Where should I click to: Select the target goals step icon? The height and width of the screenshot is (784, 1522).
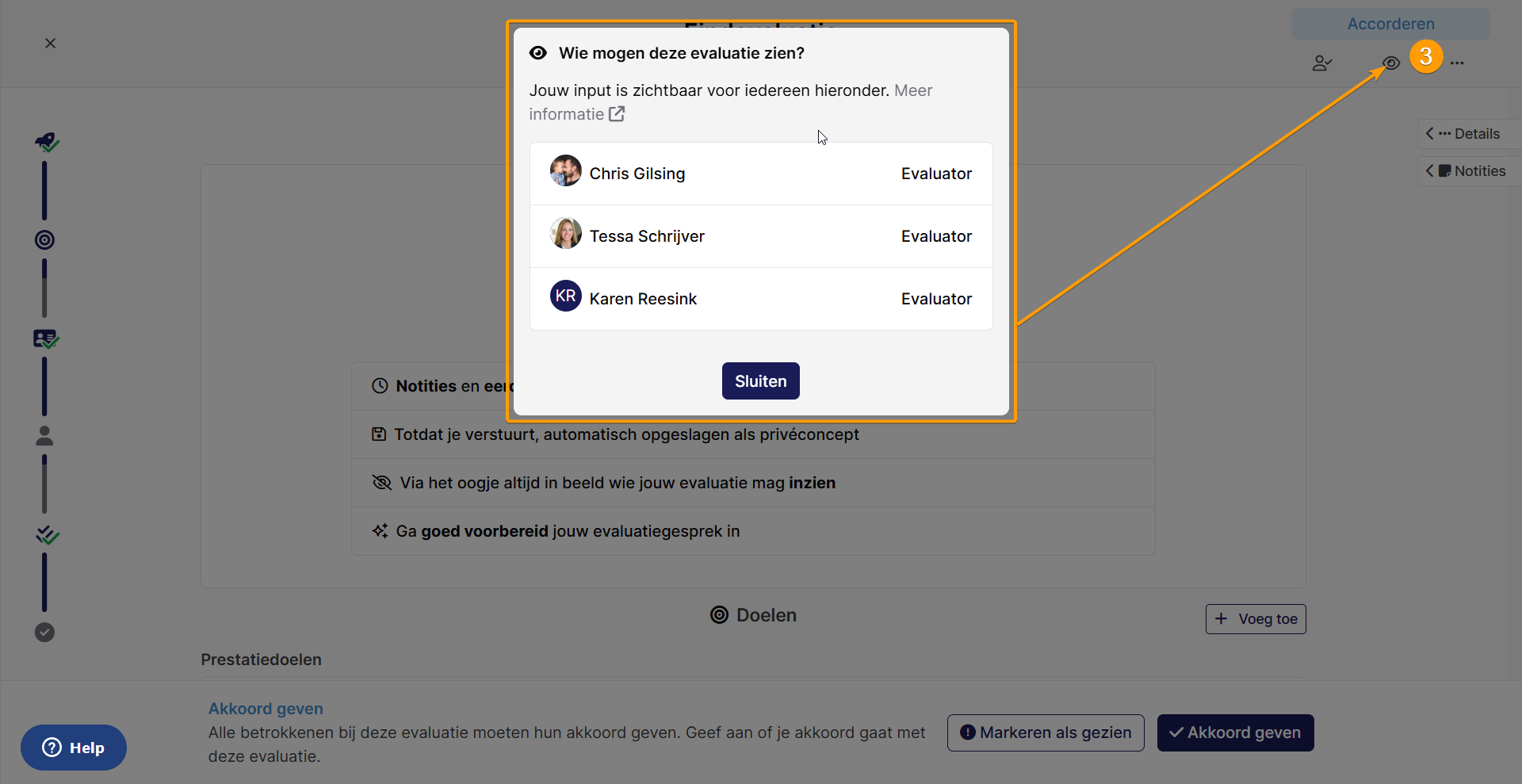tap(44, 239)
